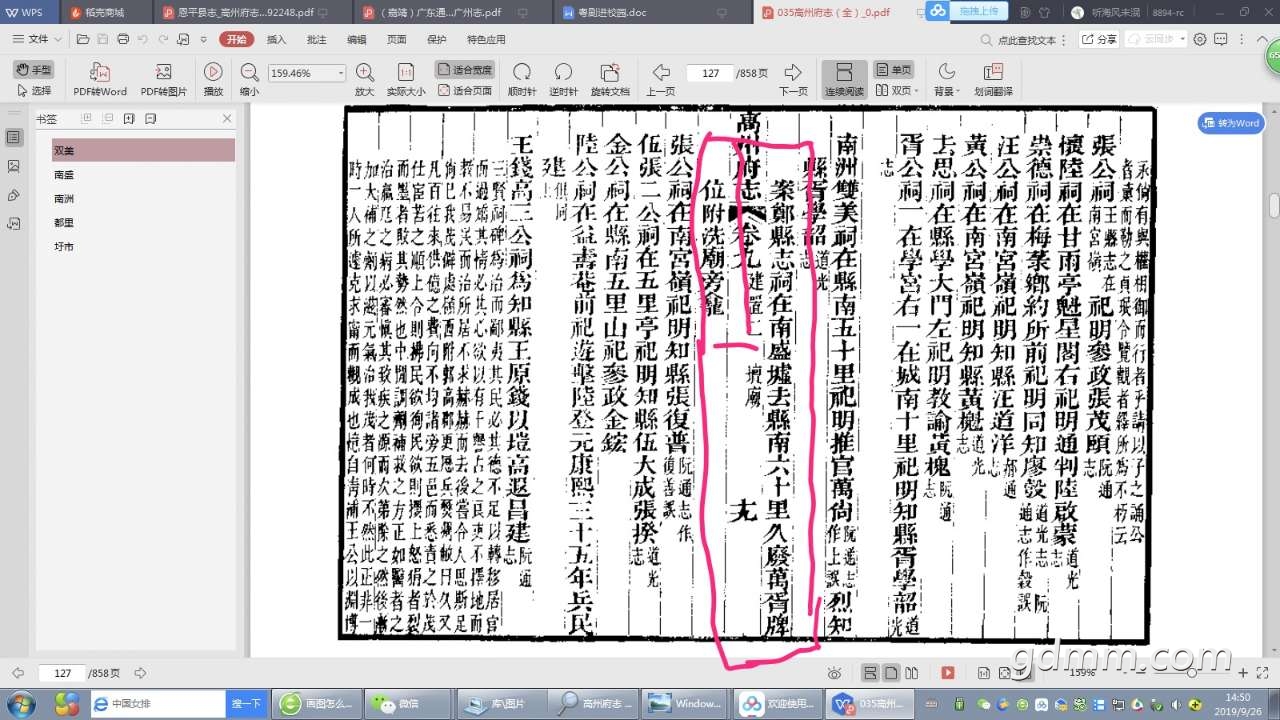Switch to 粤剧进校园.doc document tab
The height and width of the screenshot is (720, 1280).
(x=610, y=13)
